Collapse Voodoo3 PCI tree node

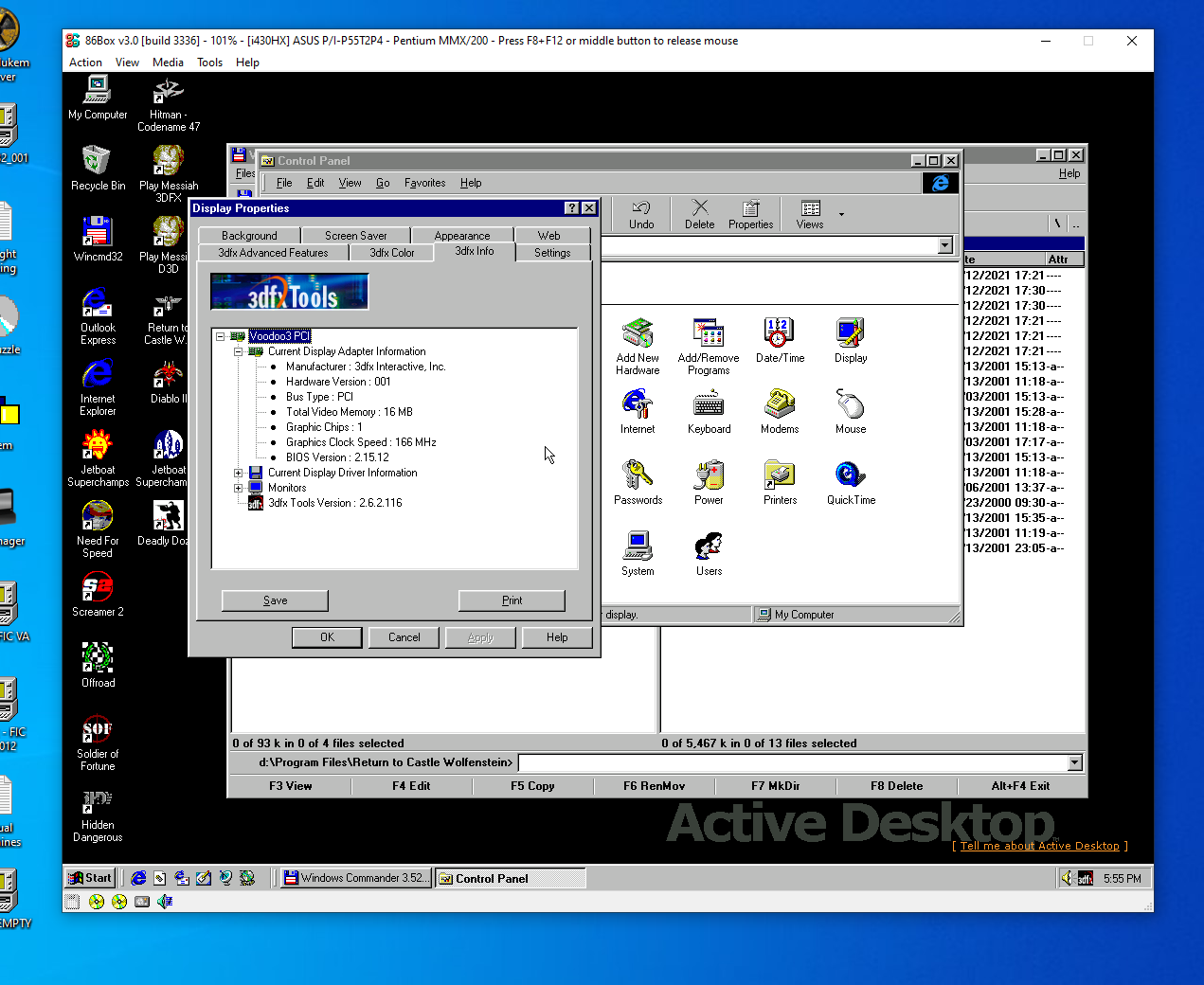[220, 336]
